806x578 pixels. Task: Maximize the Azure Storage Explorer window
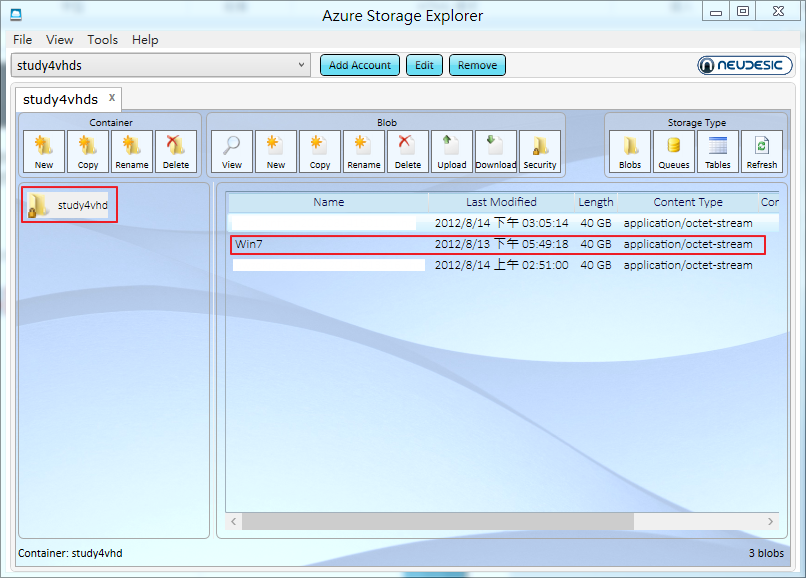point(743,12)
